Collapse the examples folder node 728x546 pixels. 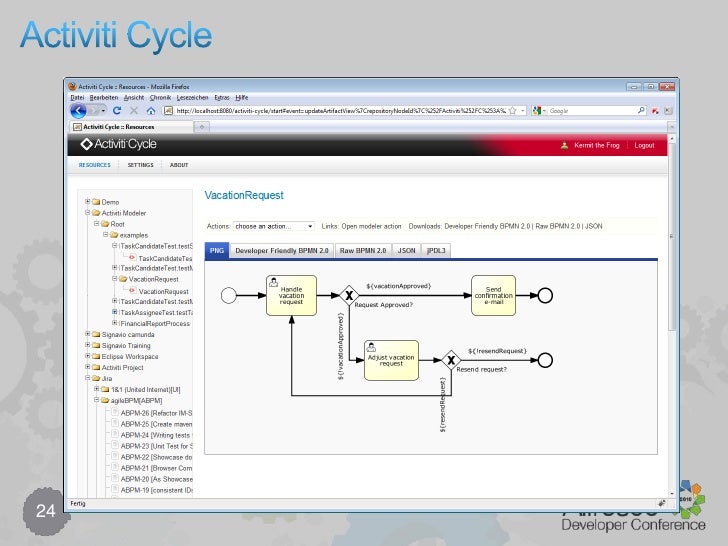click(x=105, y=234)
